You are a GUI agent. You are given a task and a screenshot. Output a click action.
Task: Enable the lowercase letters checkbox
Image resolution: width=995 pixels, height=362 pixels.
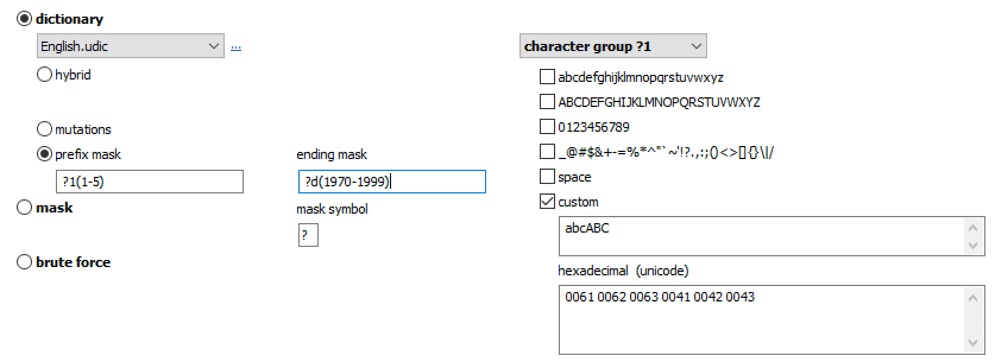546,77
